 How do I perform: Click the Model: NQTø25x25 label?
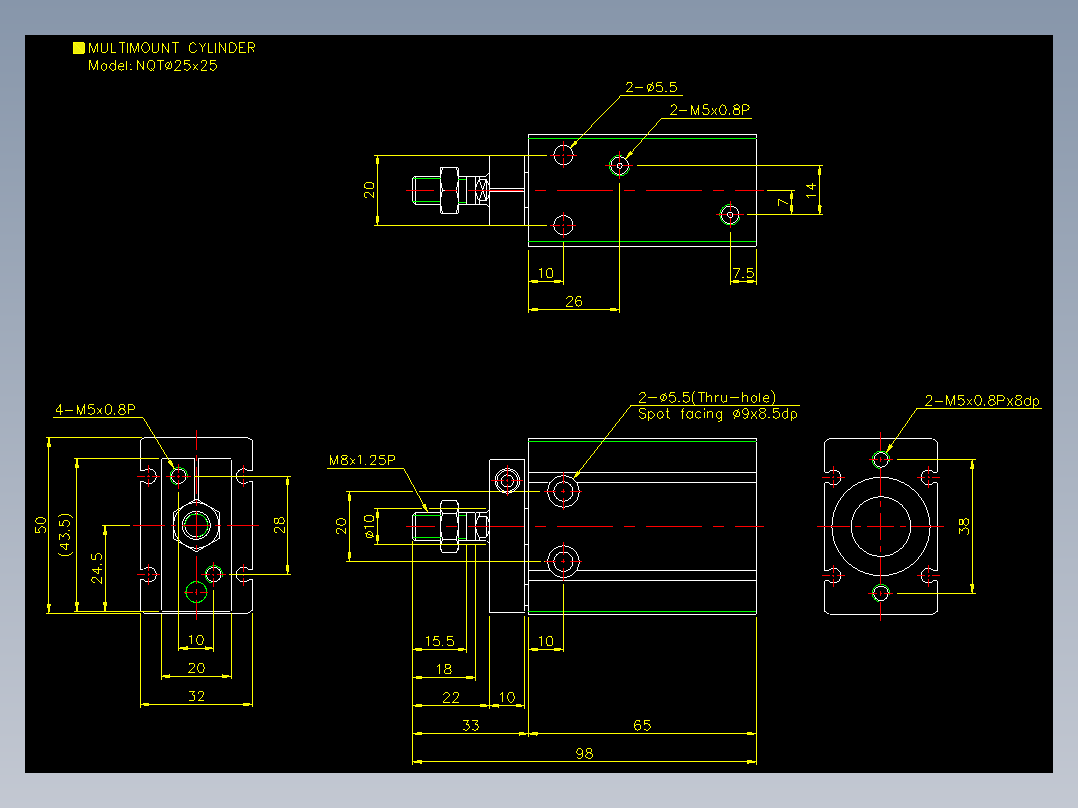[153, 66]
